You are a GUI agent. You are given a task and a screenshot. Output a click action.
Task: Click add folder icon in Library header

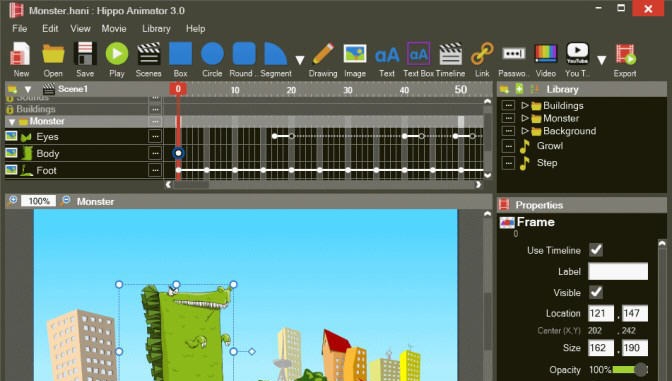(x=504, y=90)
